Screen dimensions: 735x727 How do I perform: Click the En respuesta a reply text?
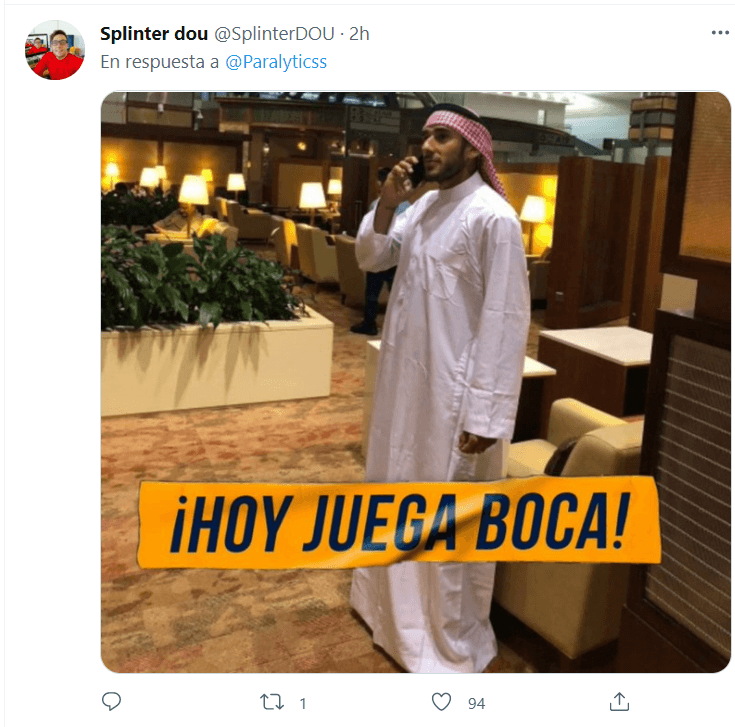coord(159,62)
